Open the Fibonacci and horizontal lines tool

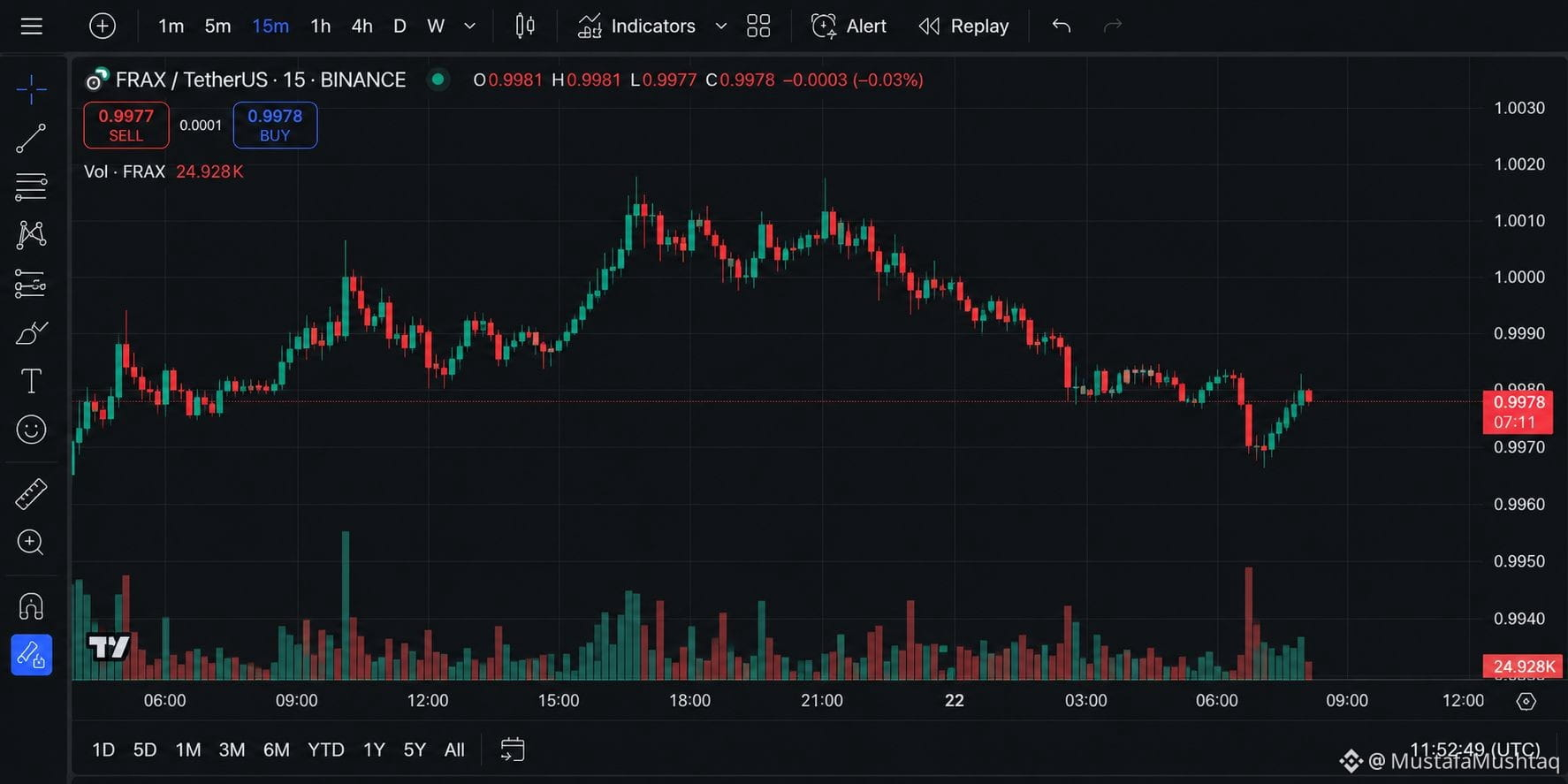point(31,186)
